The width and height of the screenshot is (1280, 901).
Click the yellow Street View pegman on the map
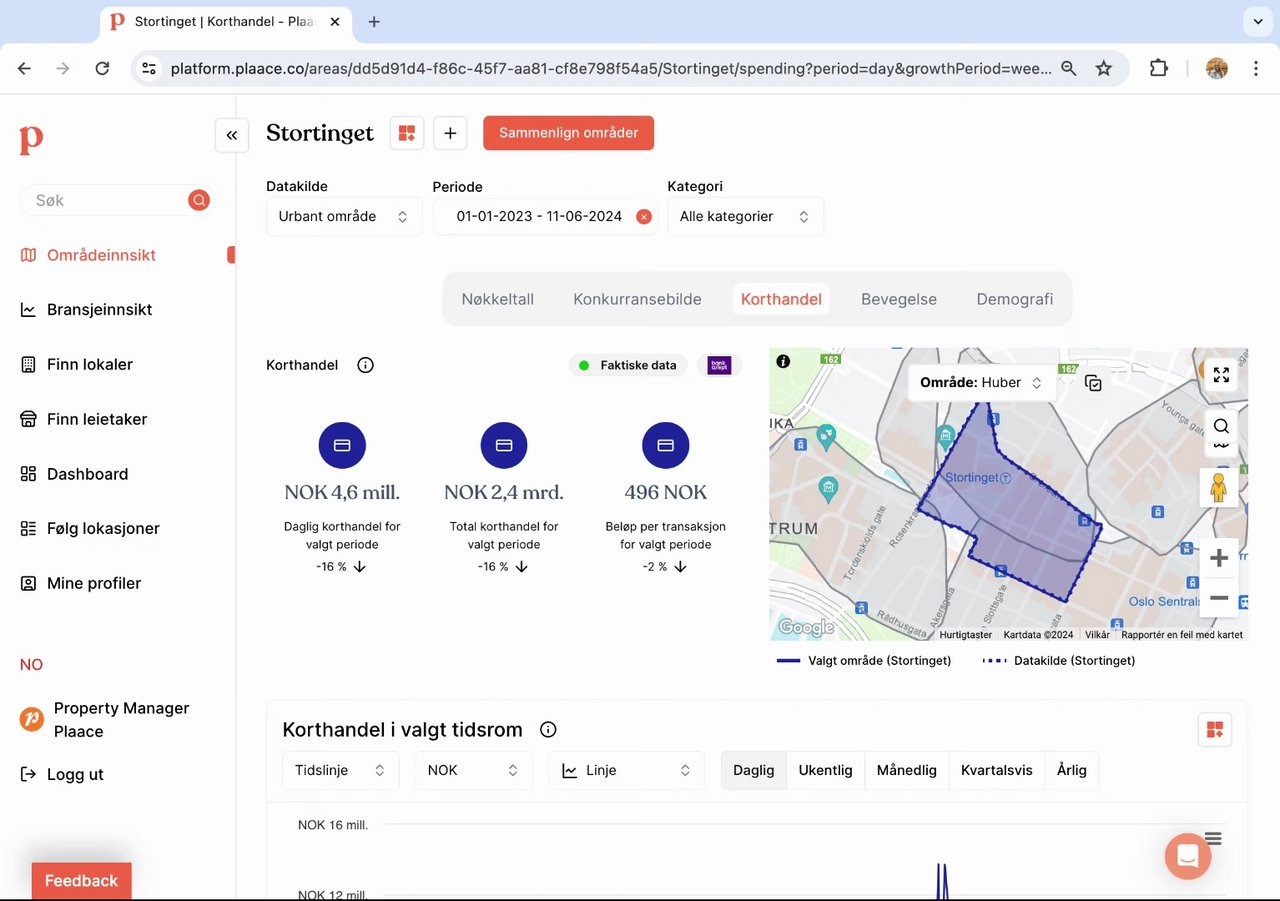coord(1218,487)
